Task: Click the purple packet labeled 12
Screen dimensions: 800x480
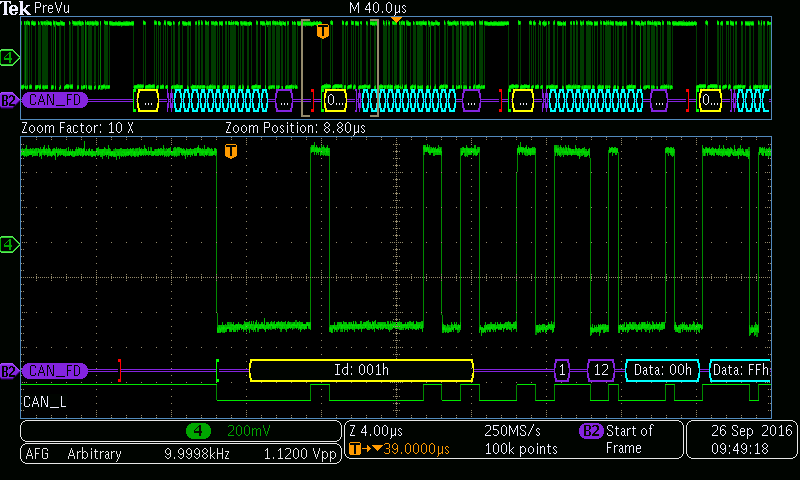Action: click(601, 370)
